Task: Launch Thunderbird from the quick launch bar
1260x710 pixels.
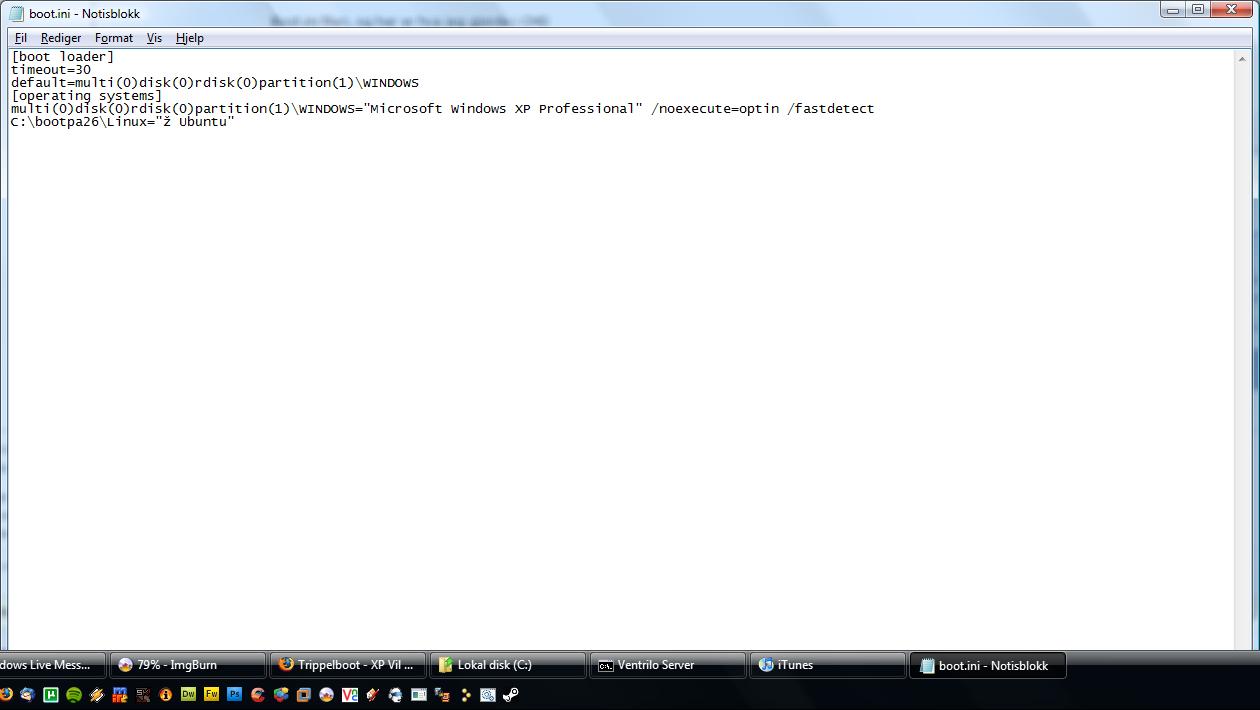Action: coord(27,694)
